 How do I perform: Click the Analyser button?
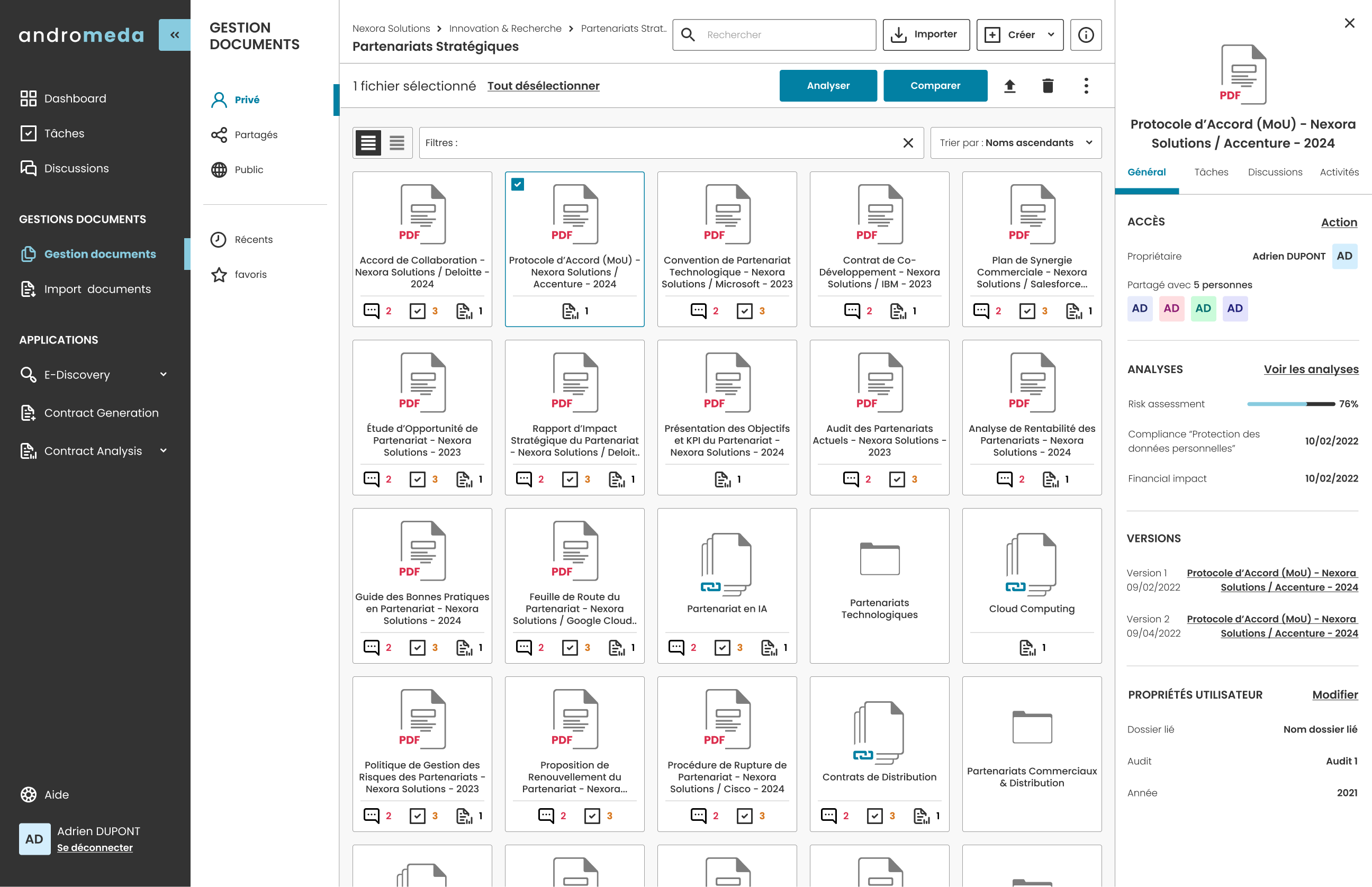pyautogui.click(x=828, y=86)
